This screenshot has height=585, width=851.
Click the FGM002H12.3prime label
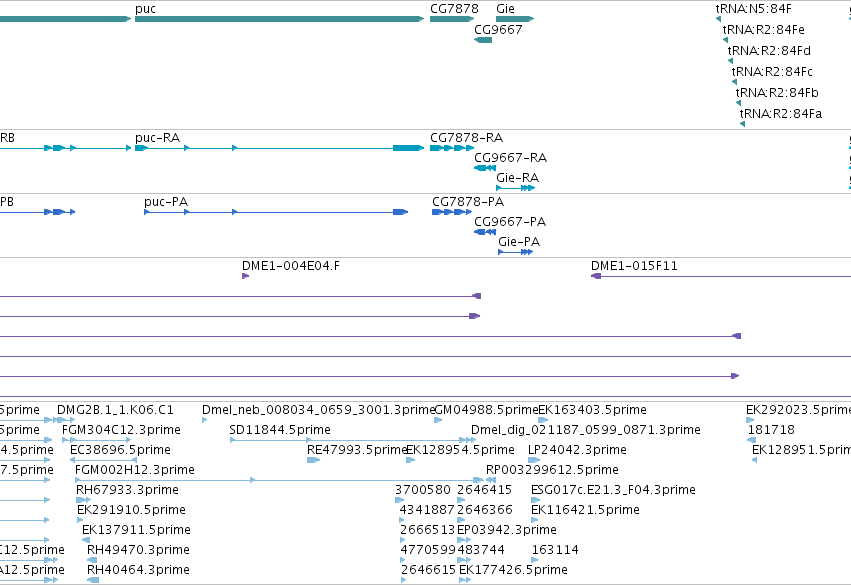pyautogui.click(x=135, y=470)
